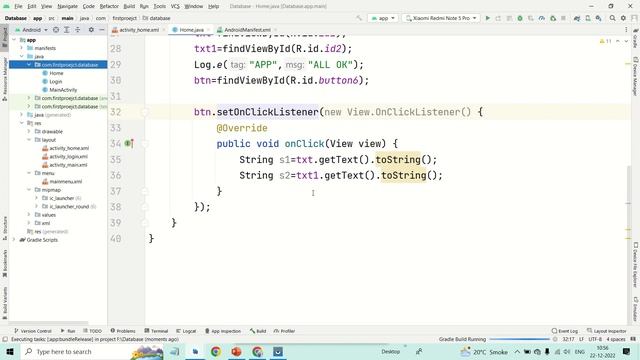Screen dimensions: 640x360
Task: Click the Search Everywhere magnifier icon
Action: click(x=613, y=18)
